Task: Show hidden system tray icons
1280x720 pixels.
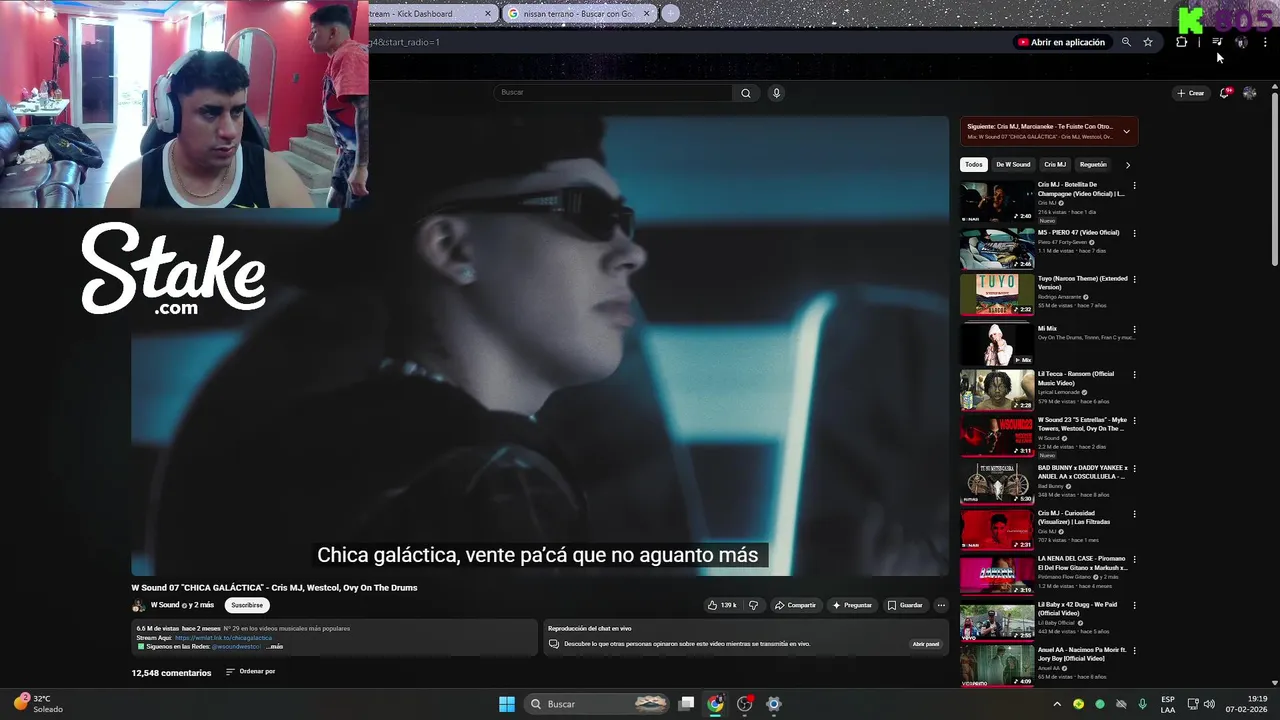Action: 1057,704
